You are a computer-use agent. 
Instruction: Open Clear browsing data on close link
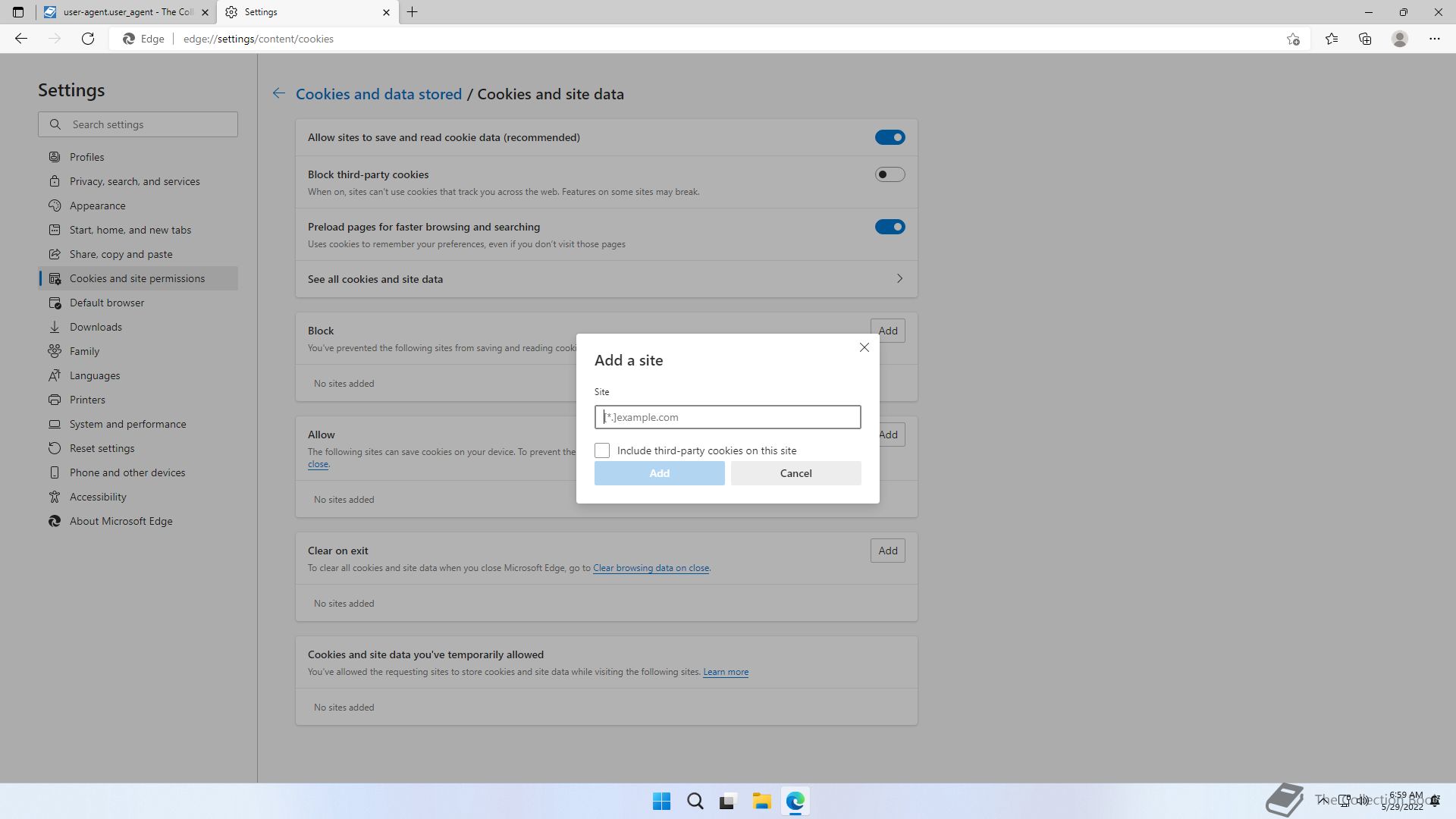651,568
